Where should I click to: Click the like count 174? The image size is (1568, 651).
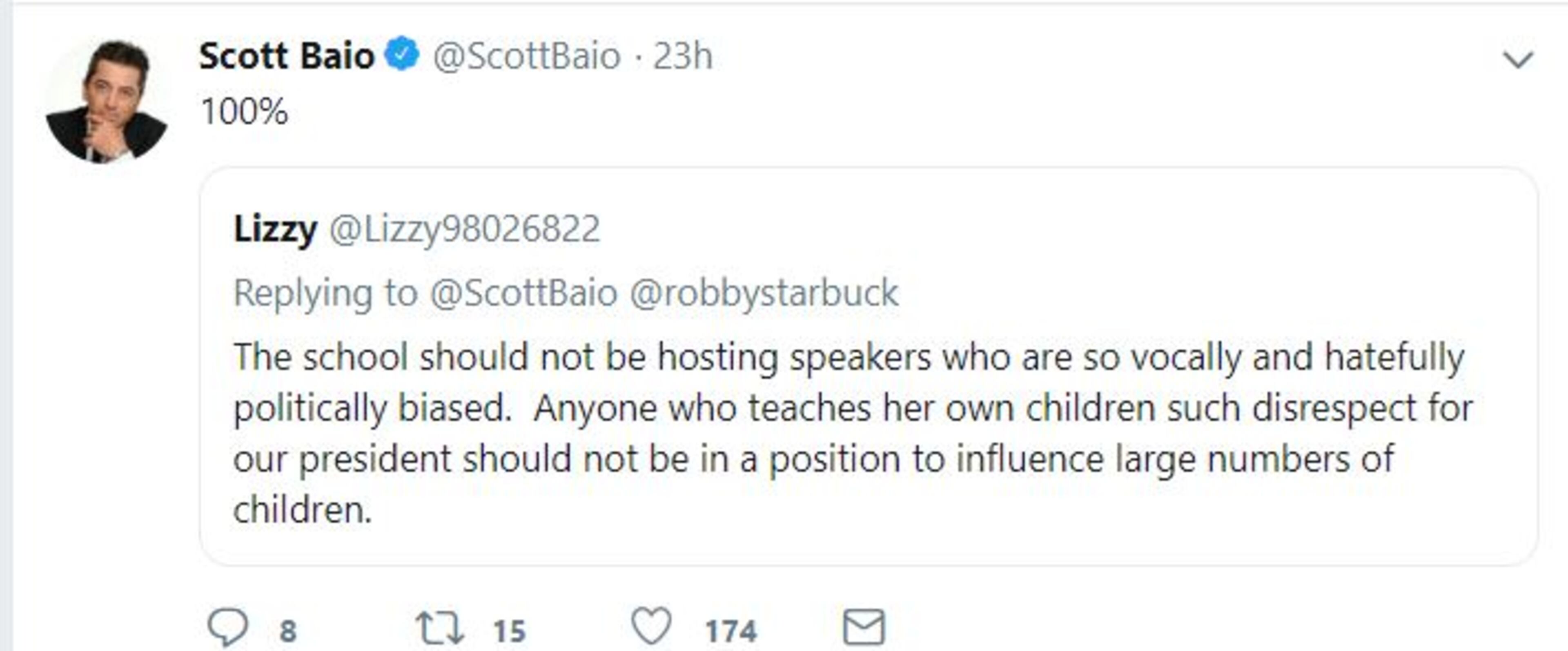(731, 631)
